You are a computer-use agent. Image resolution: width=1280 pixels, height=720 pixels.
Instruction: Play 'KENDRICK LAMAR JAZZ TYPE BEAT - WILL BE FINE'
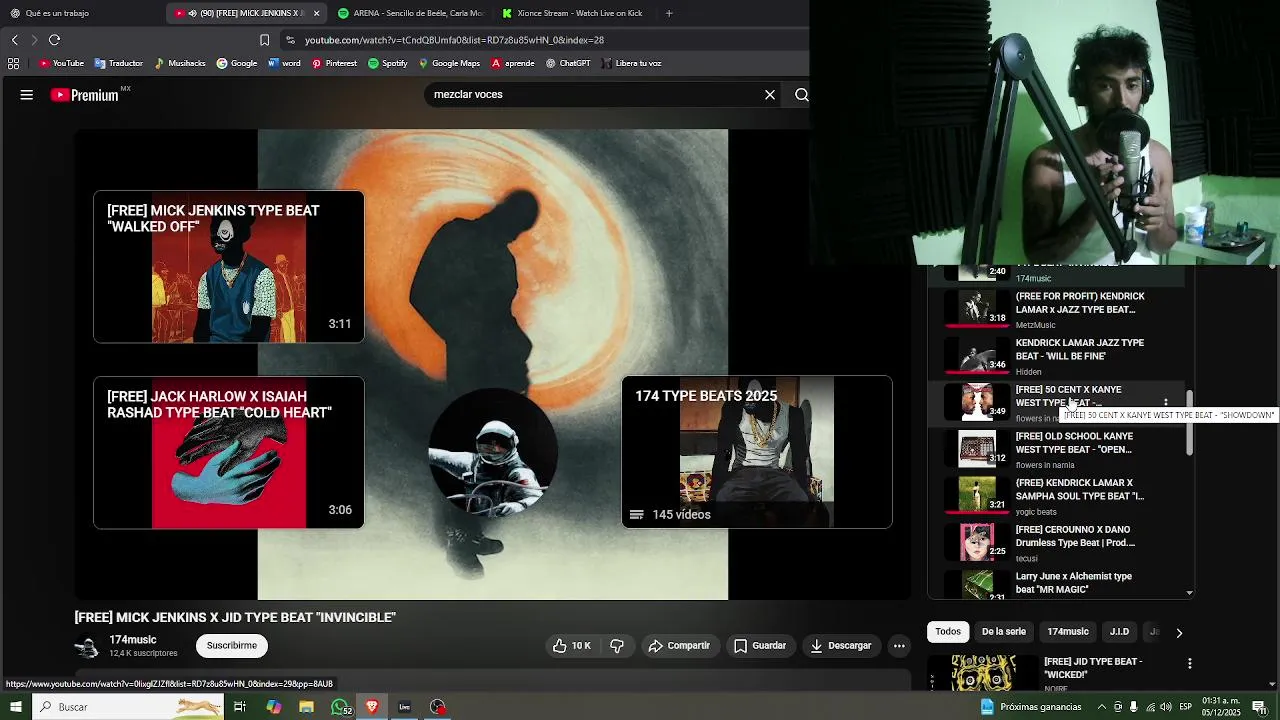[x=1056, y=356]
